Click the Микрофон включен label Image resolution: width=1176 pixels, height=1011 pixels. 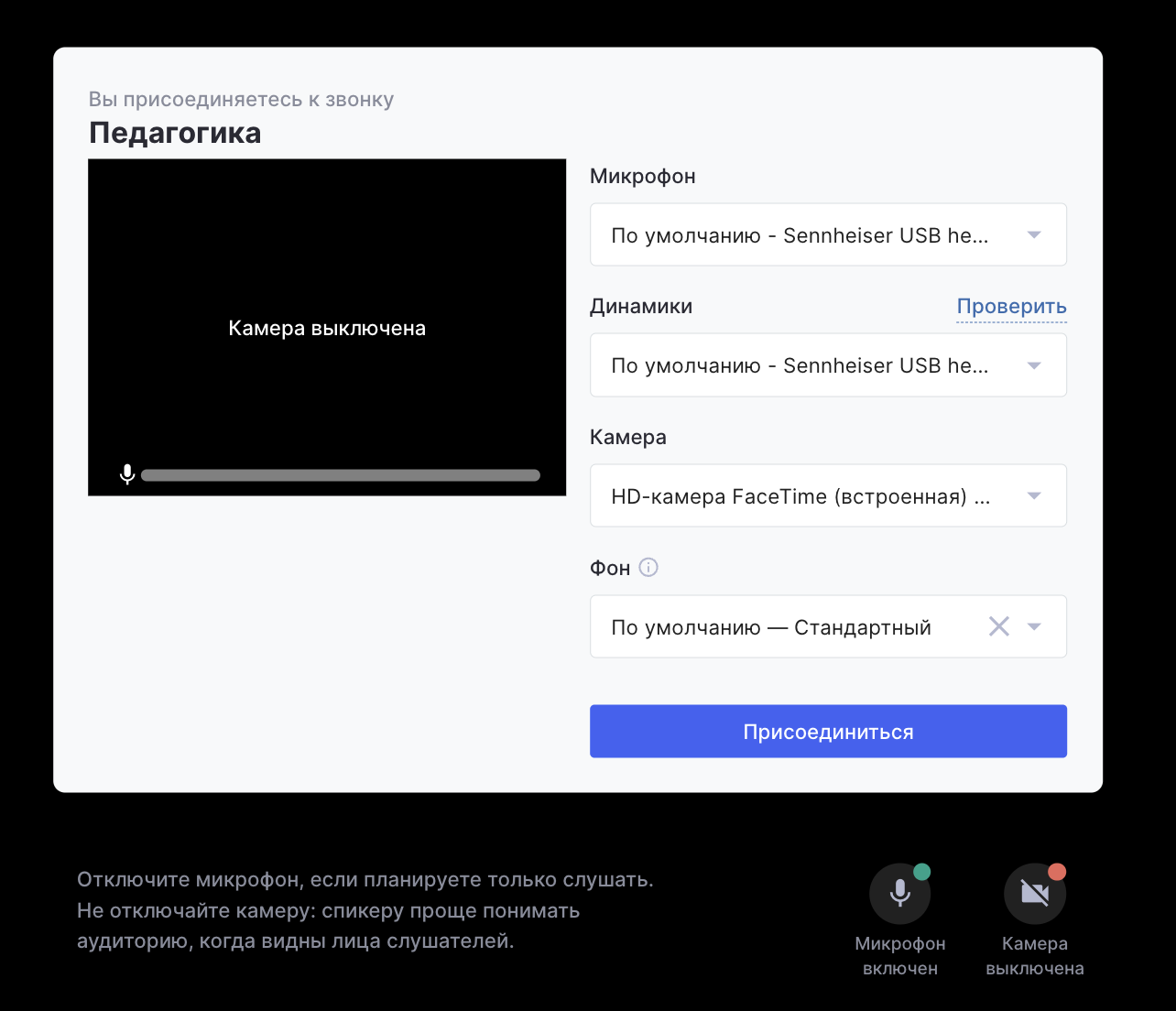pyautogui.click(x=899, y=956)
